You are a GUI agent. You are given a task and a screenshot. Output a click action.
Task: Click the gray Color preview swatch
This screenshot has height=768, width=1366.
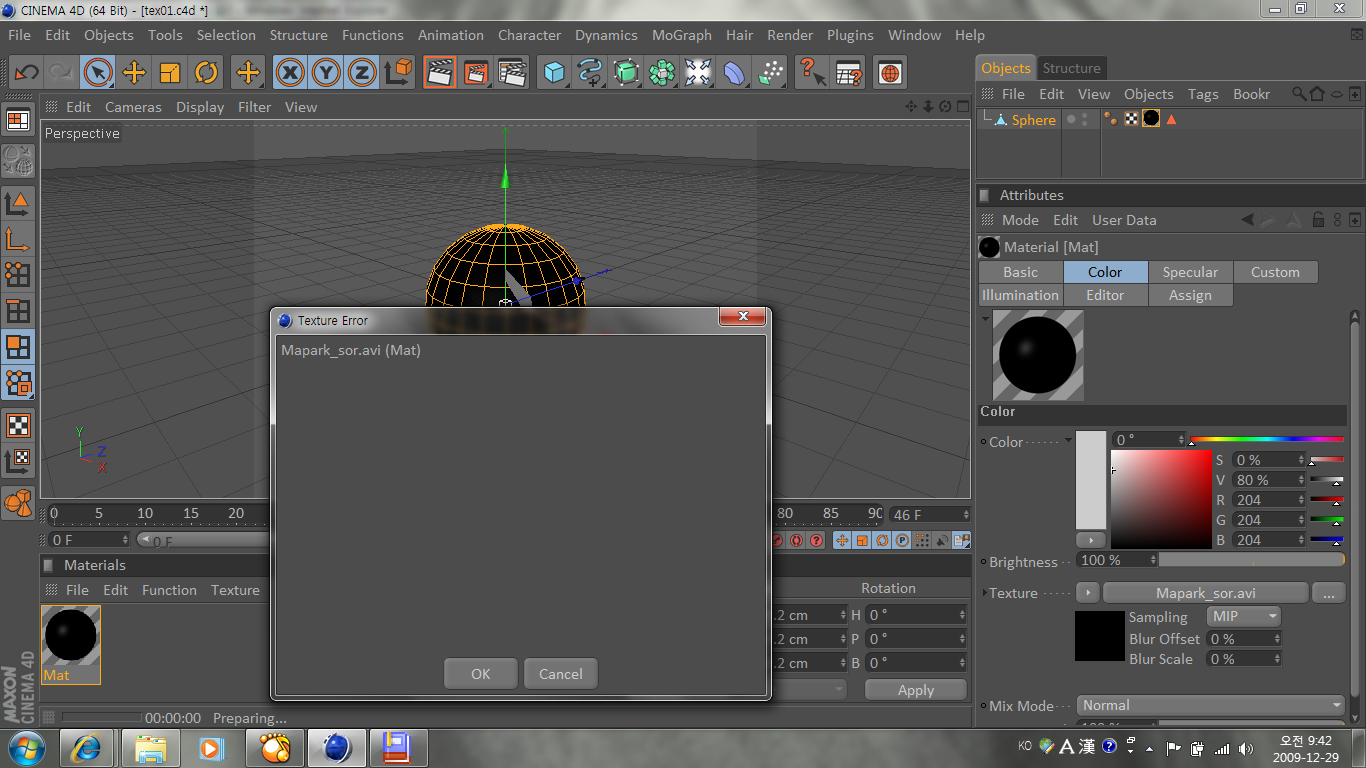[x=1091, y=481]
